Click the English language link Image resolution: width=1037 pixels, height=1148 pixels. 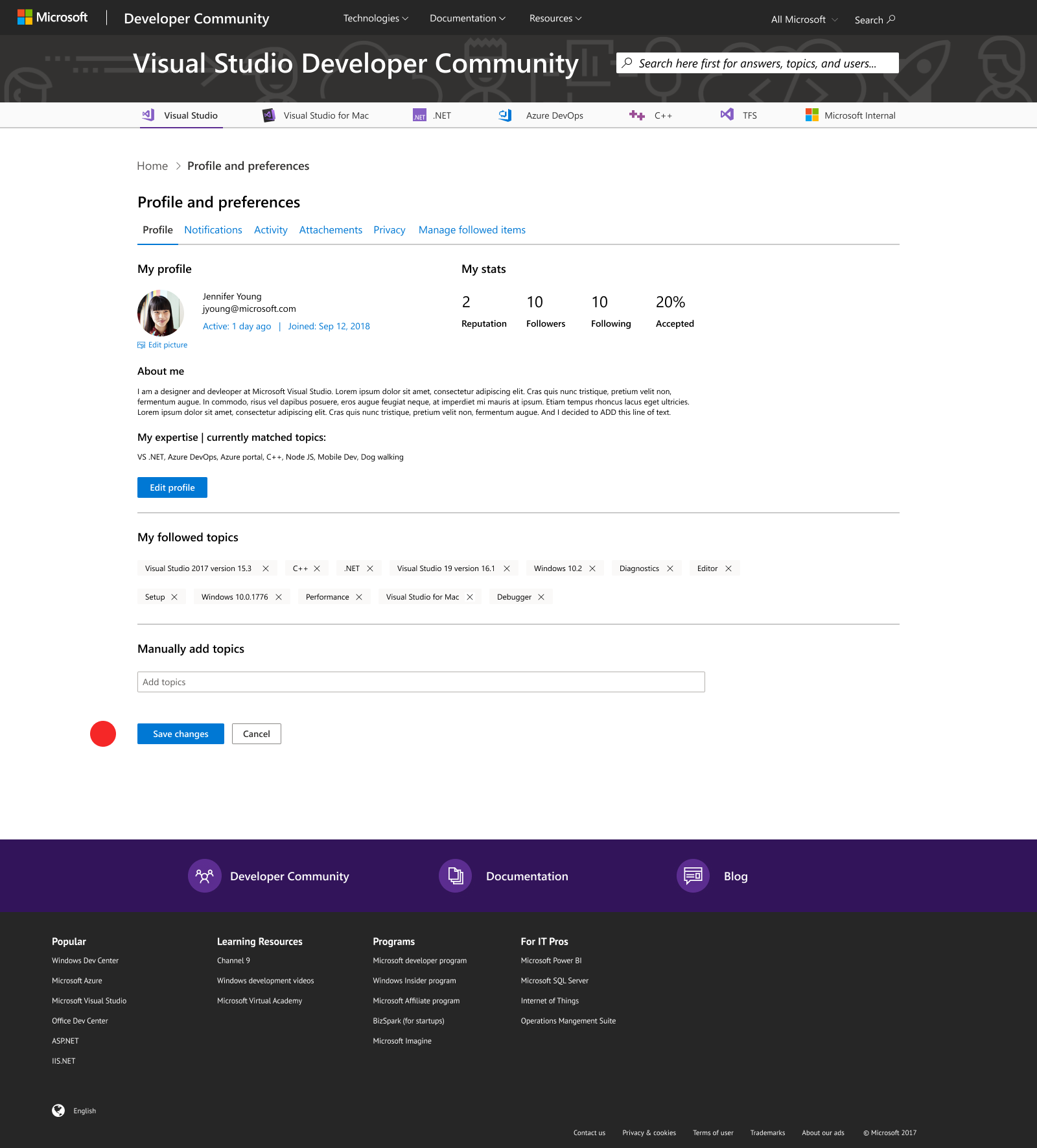pos(84,1111)
